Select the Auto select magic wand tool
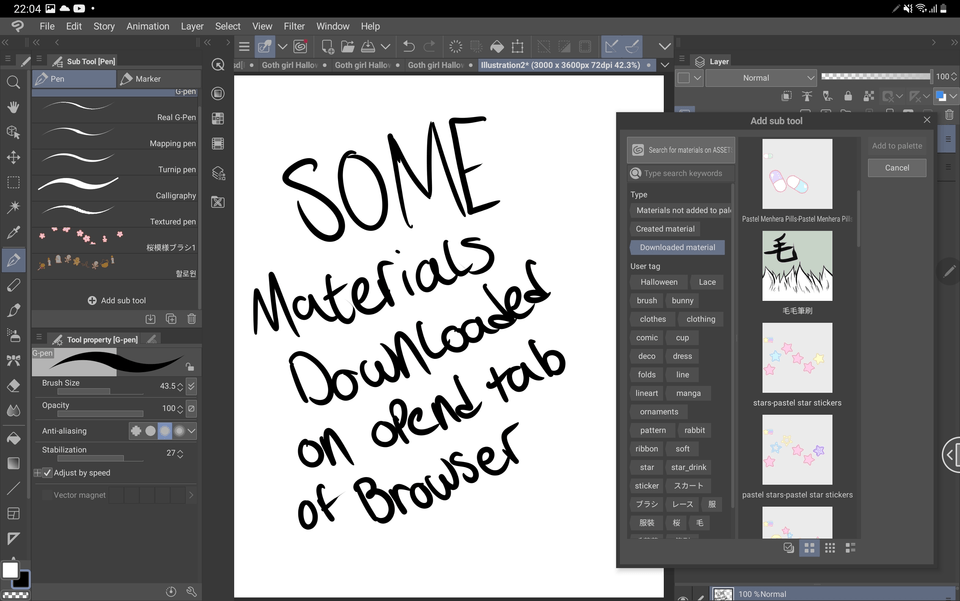The height and width of the screenshot is (601, 960). click(x=13, y=207)
